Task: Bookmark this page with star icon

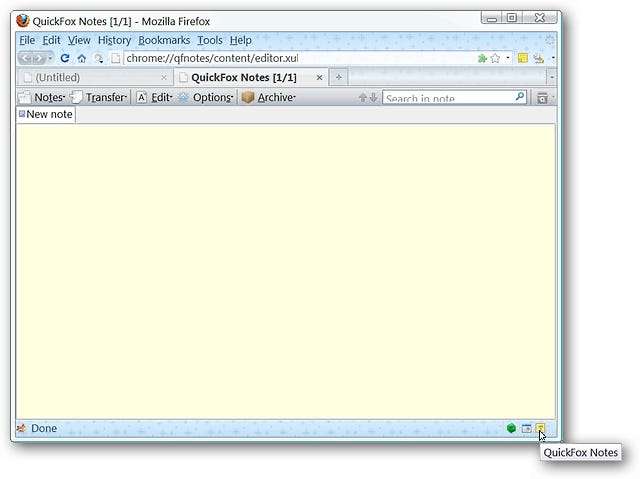Action: click(496, 58)
